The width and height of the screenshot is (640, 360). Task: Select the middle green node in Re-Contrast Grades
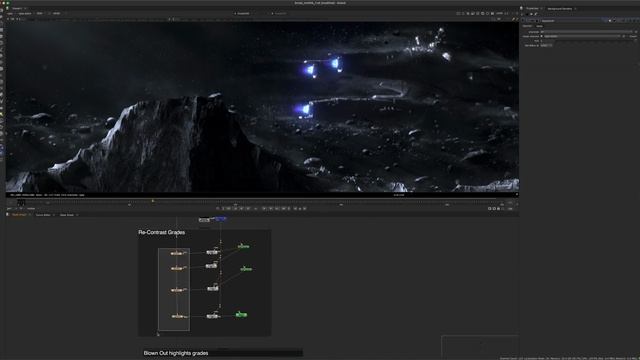[246, 269]
